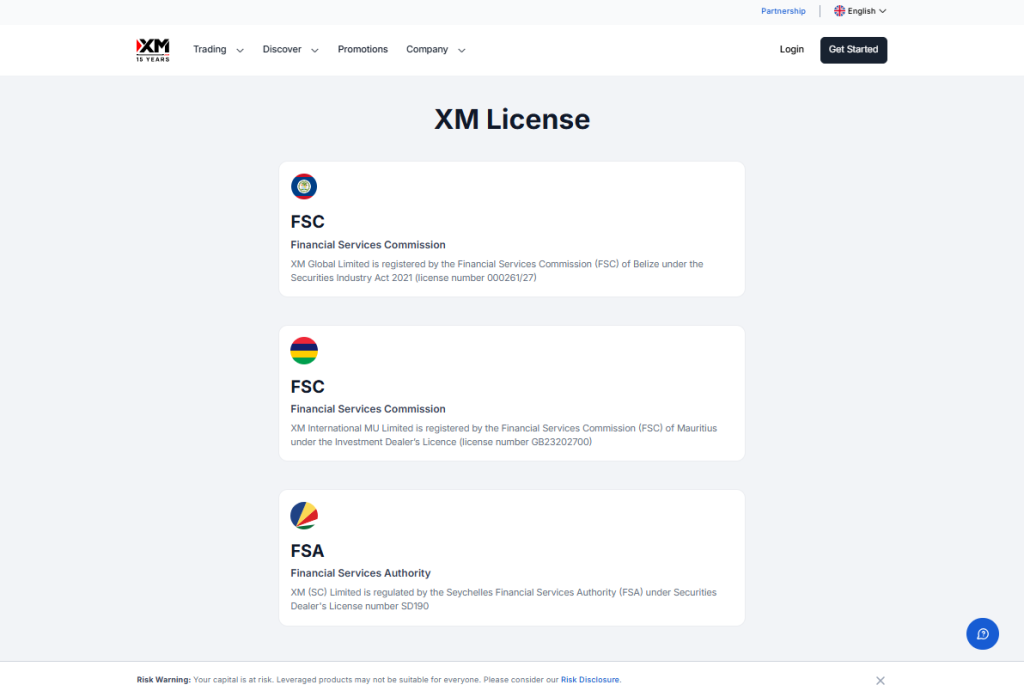Viewport: 1024px width, 697px height.
Task: Click the Financial Services Authority subheading
Action: [360, 573]
